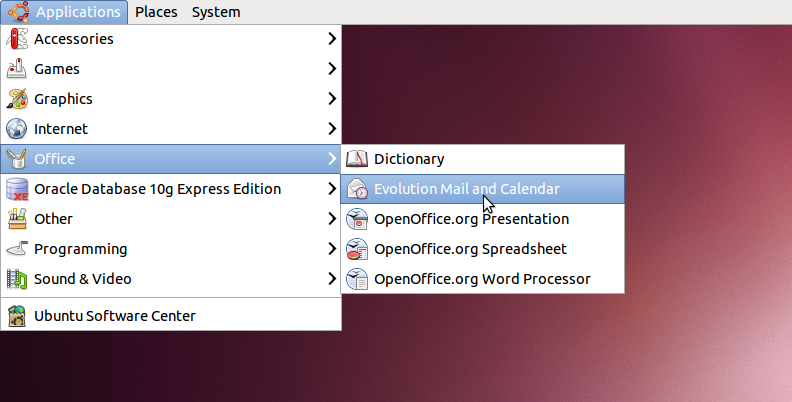Open the System menu
Image resolution: width=792 pixels, height=402 pixels.
[216, 12]
